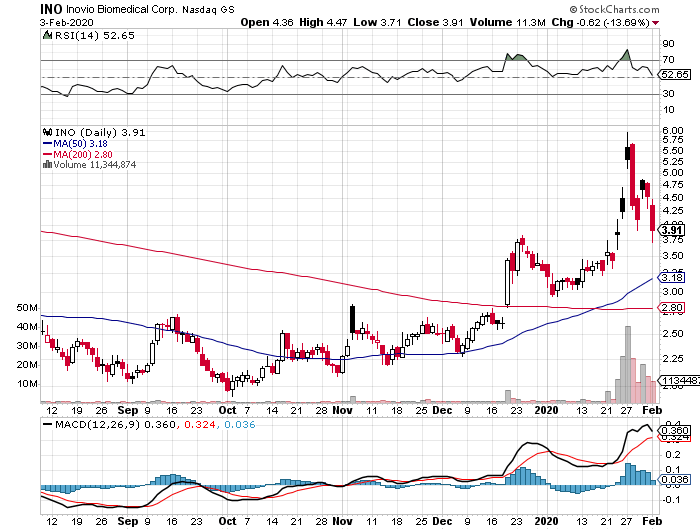Click the Volume 11,344,874 legend text

click(95, 165)
